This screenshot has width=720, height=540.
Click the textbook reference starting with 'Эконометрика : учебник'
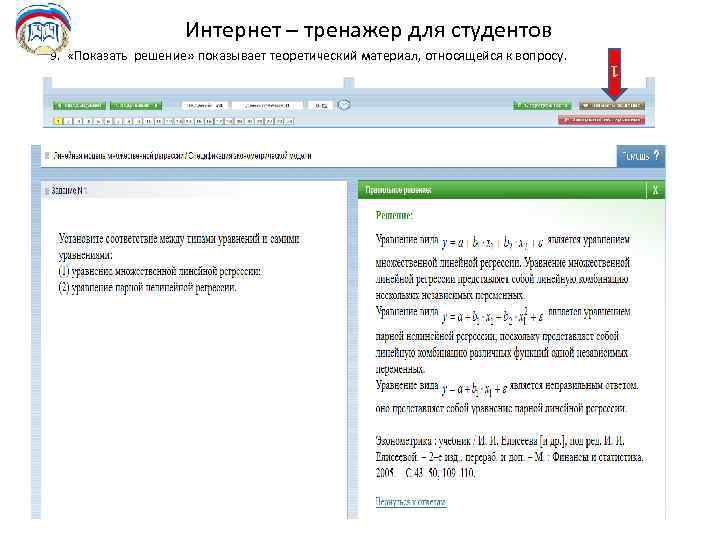tap(510, 457)
